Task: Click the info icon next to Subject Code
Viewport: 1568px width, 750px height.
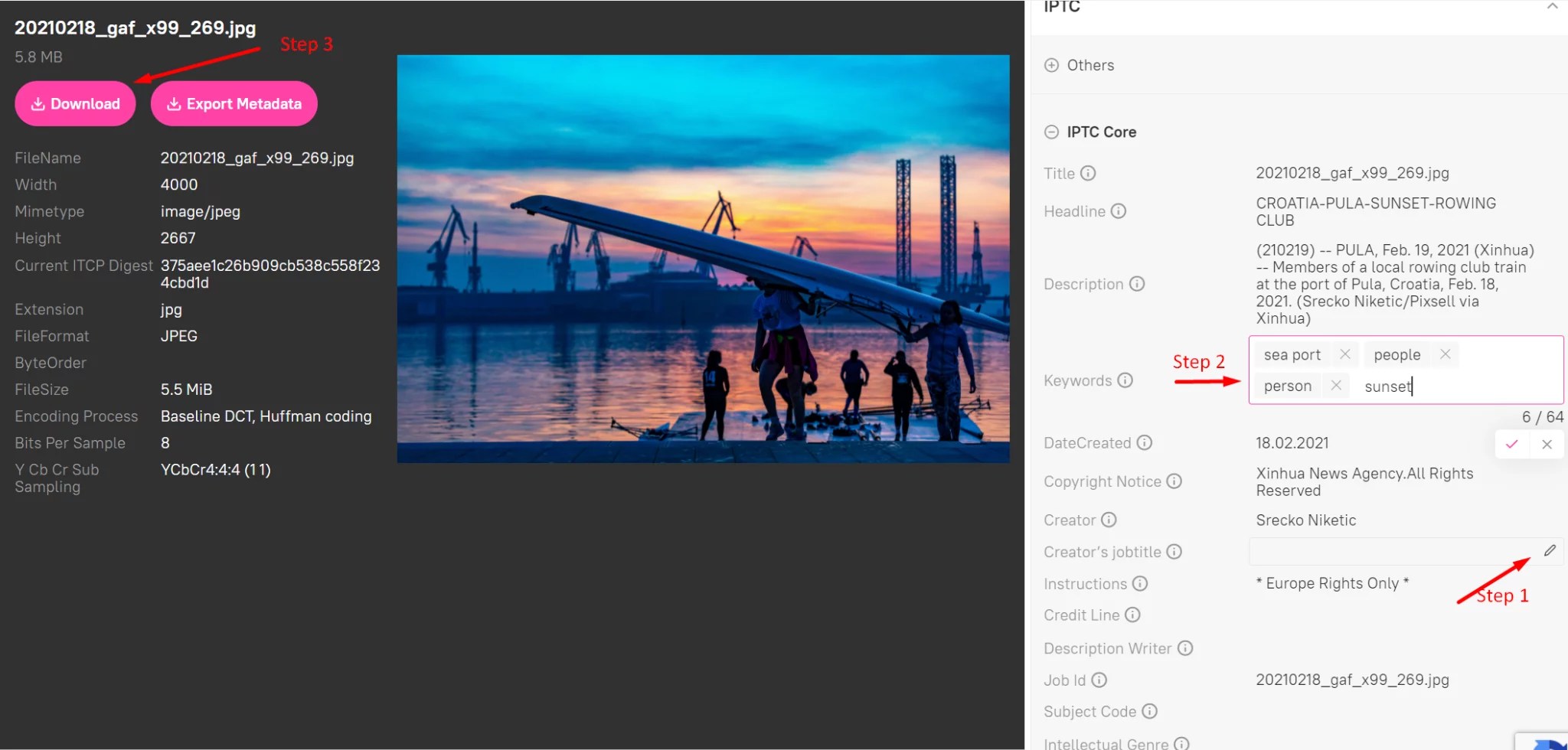Action: tap(1149, 711)
